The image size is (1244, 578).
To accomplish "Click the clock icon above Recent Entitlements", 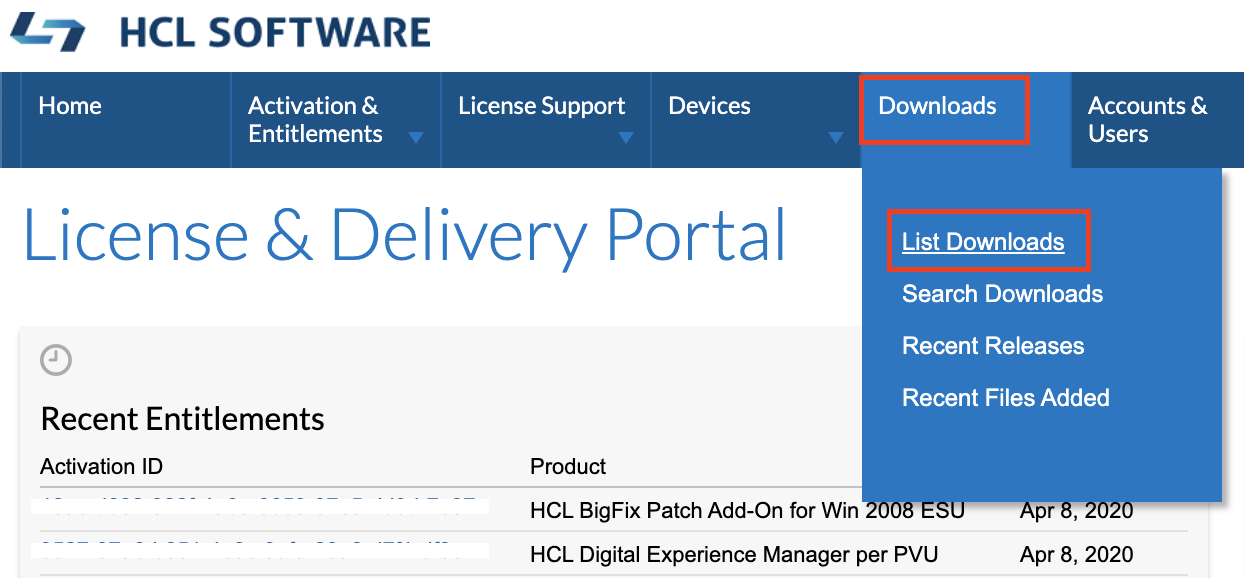I will click(56, 360).
